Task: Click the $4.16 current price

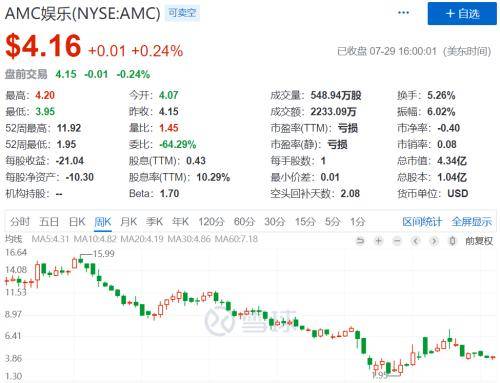Action: pyautogui.click(x=43, y=46)
